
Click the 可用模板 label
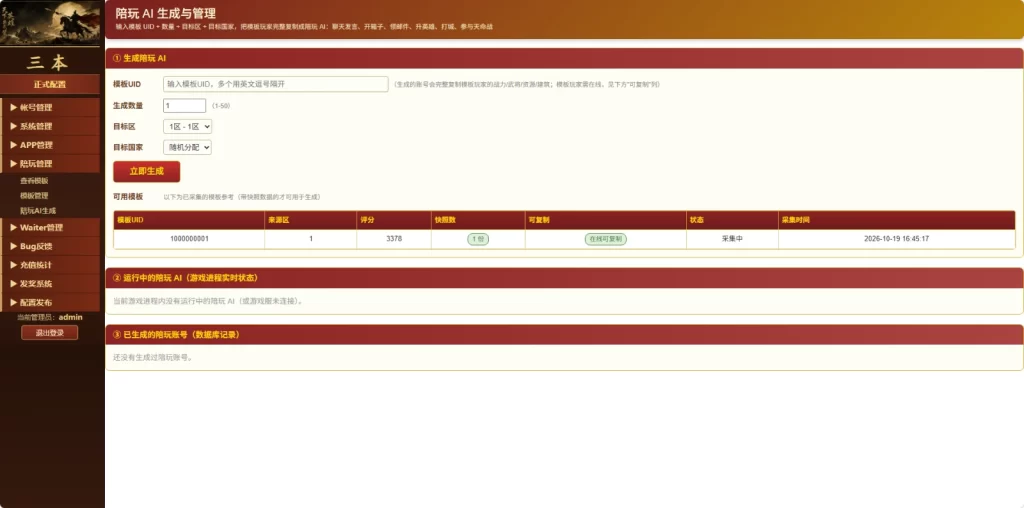[127, 197]
